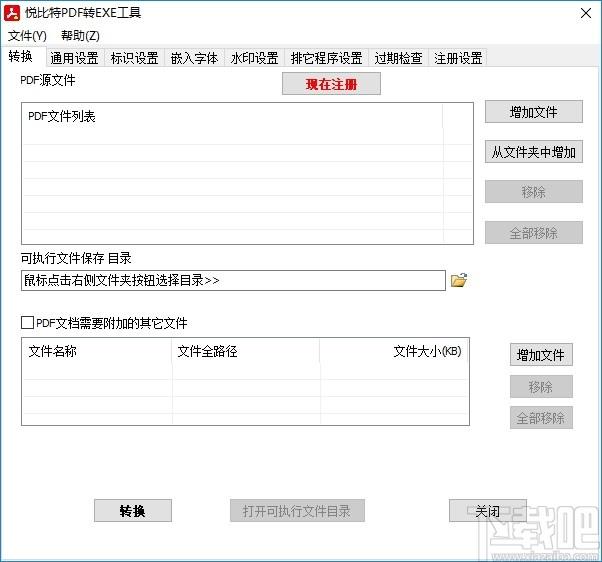This screenshot has height=562, width=602.
Task: Click the 文件大小(KB) column header
Action: pos(394,351)
